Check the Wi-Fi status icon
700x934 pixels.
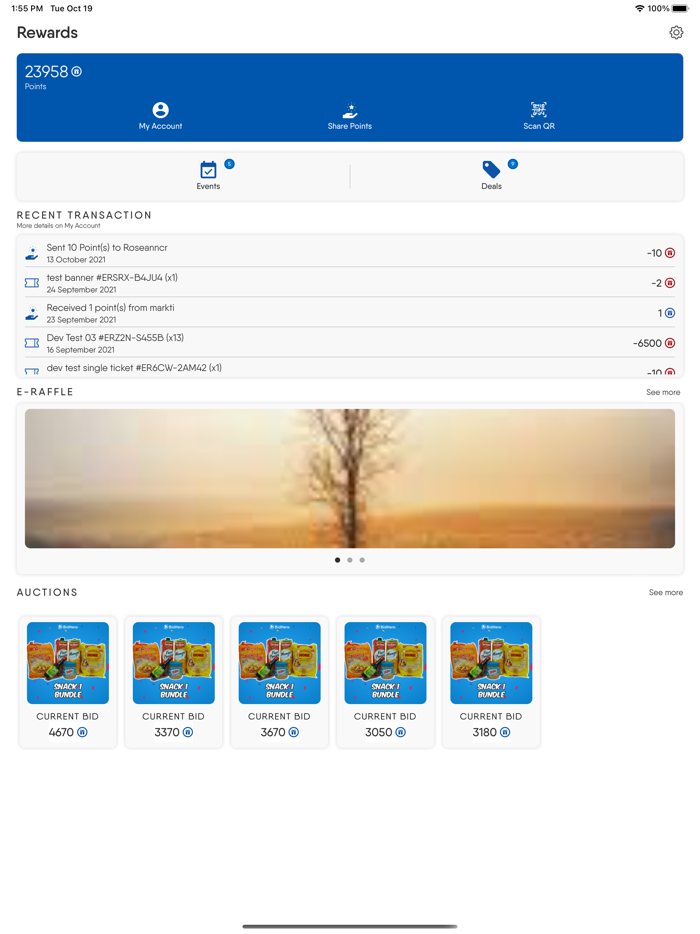[x=640, y=8]
